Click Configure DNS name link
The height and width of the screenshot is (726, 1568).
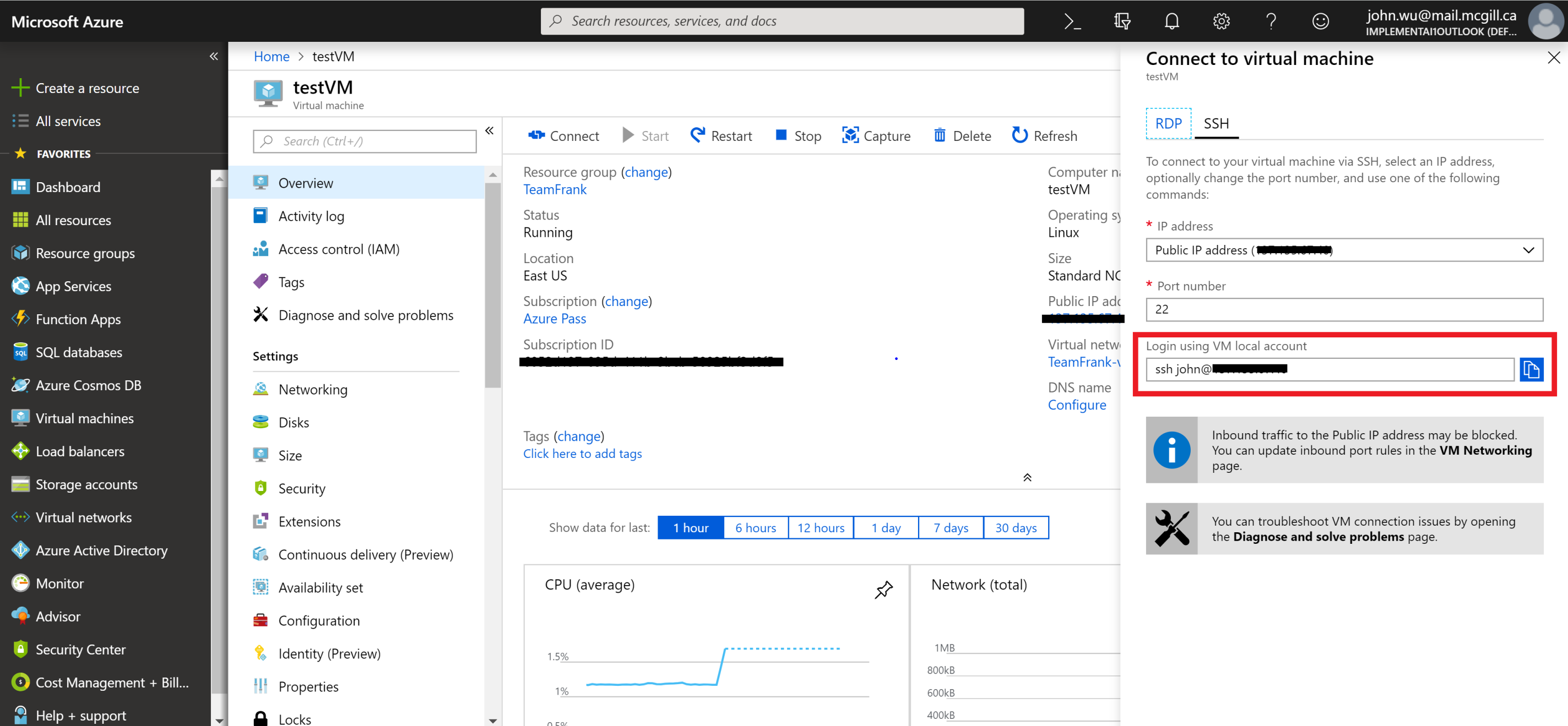tap(1077, 405)
